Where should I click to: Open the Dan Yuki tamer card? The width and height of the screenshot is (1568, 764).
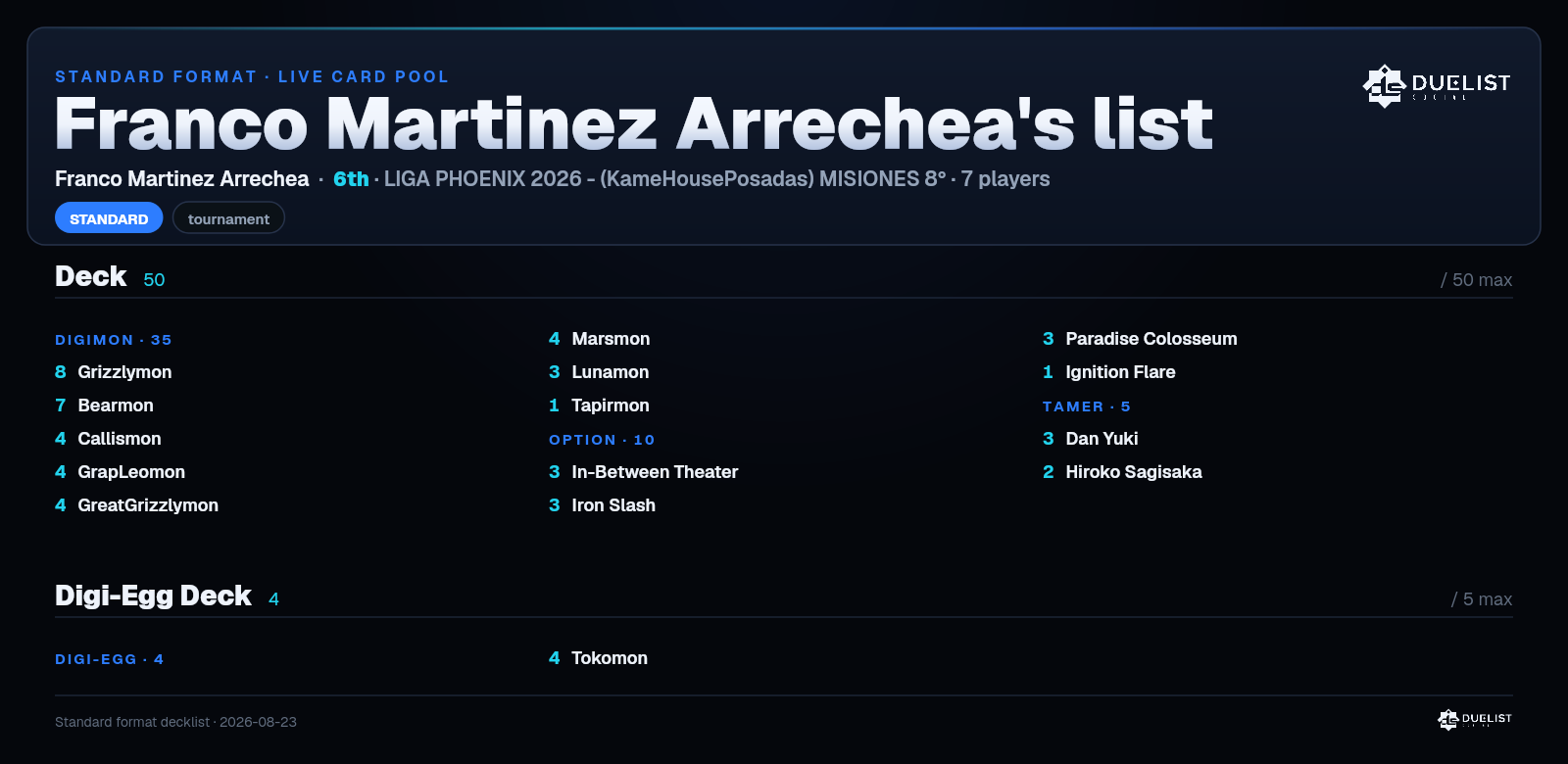coord(1091,439)
